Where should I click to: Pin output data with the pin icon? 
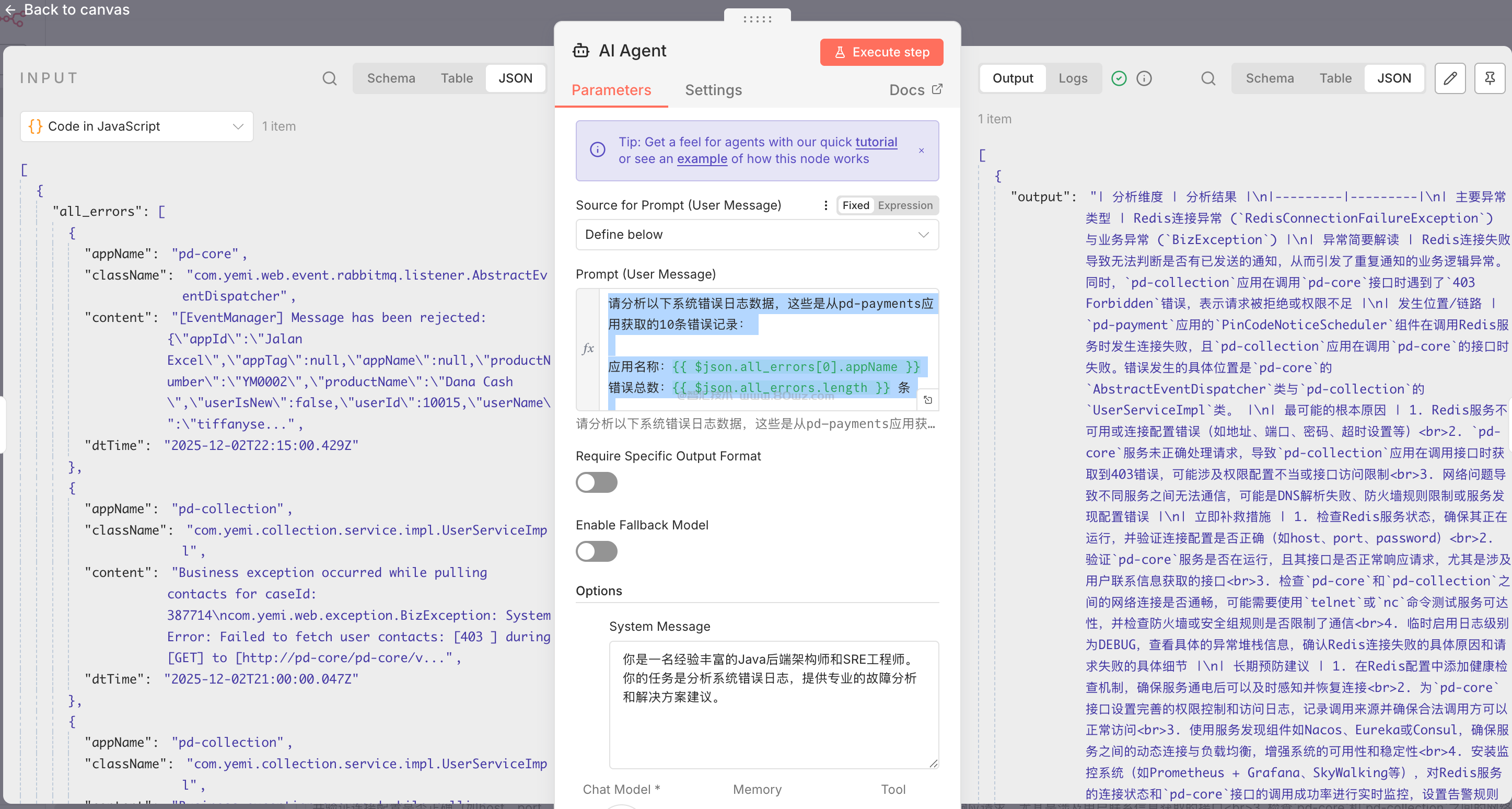[1489, 78]
